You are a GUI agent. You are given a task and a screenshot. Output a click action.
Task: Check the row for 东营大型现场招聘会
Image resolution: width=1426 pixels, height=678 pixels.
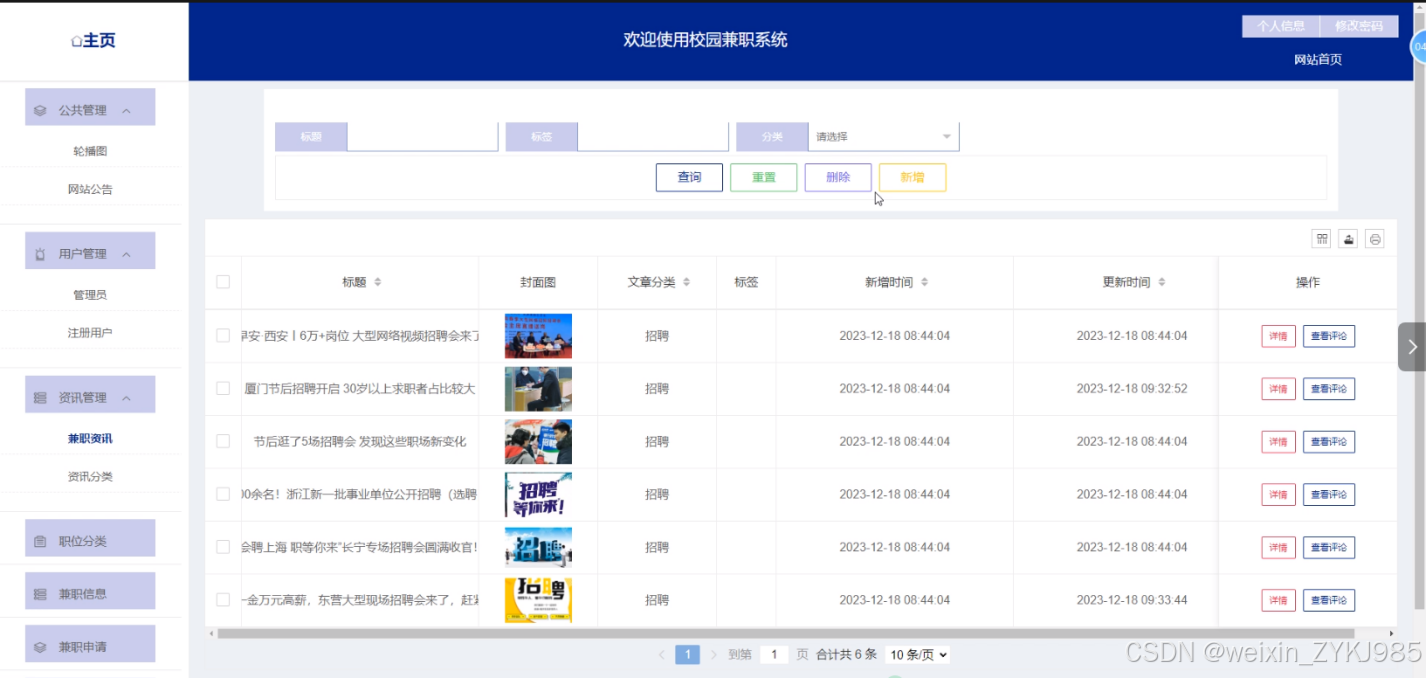pos(223,600)
